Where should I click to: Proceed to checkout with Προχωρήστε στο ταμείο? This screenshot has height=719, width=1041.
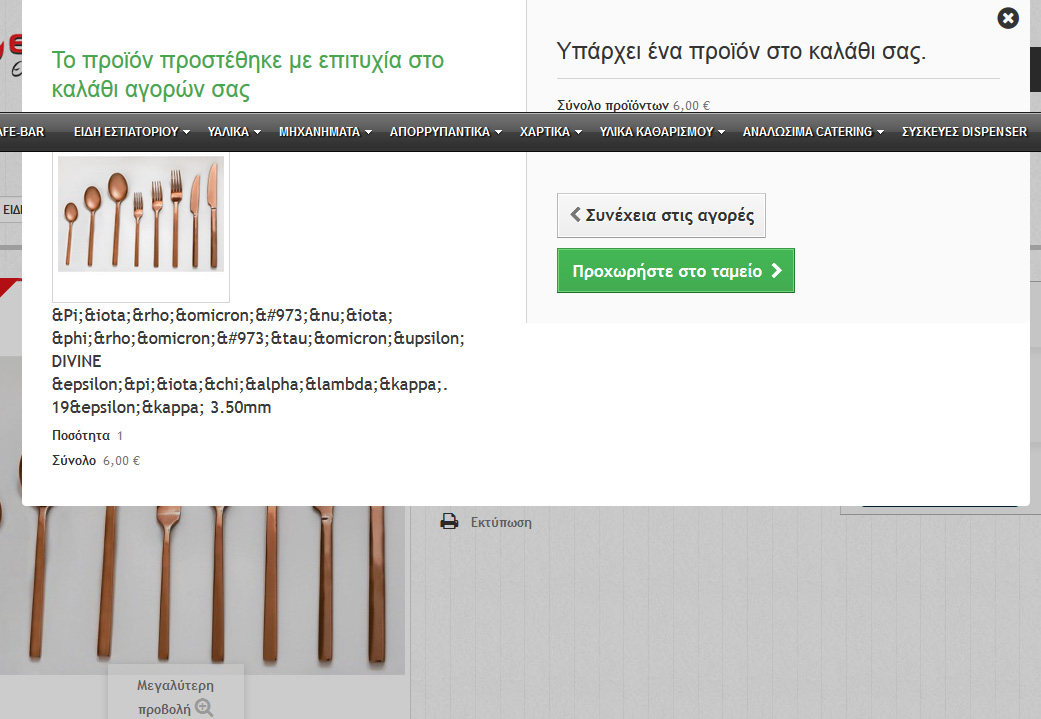pos(676,270)
